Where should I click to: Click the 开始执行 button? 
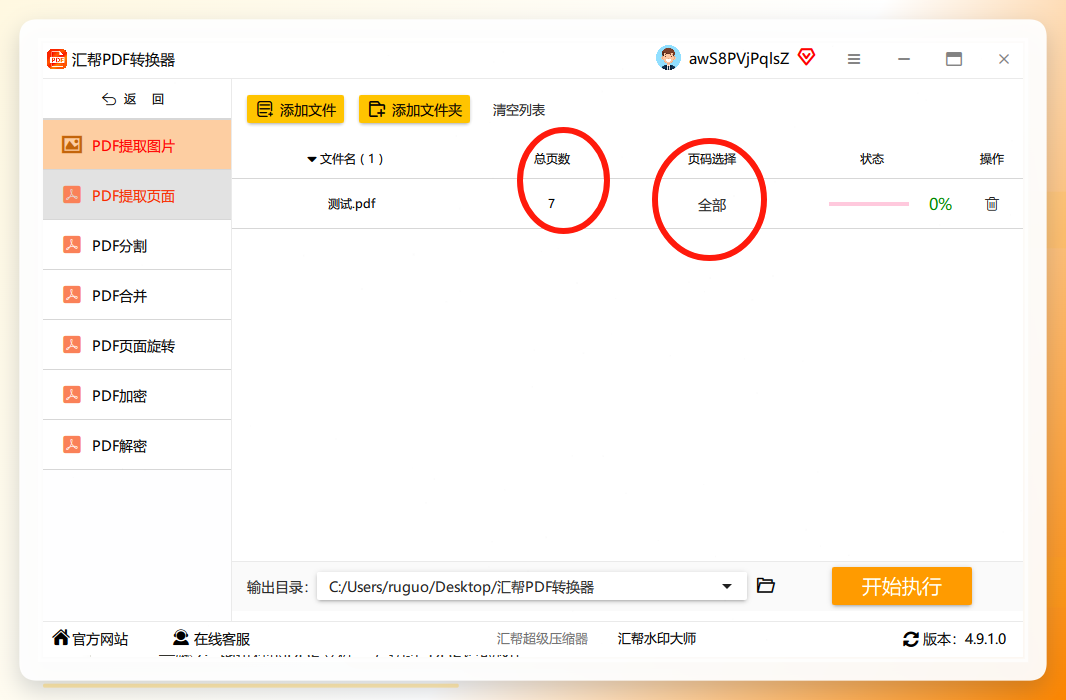tap(901, 586)
